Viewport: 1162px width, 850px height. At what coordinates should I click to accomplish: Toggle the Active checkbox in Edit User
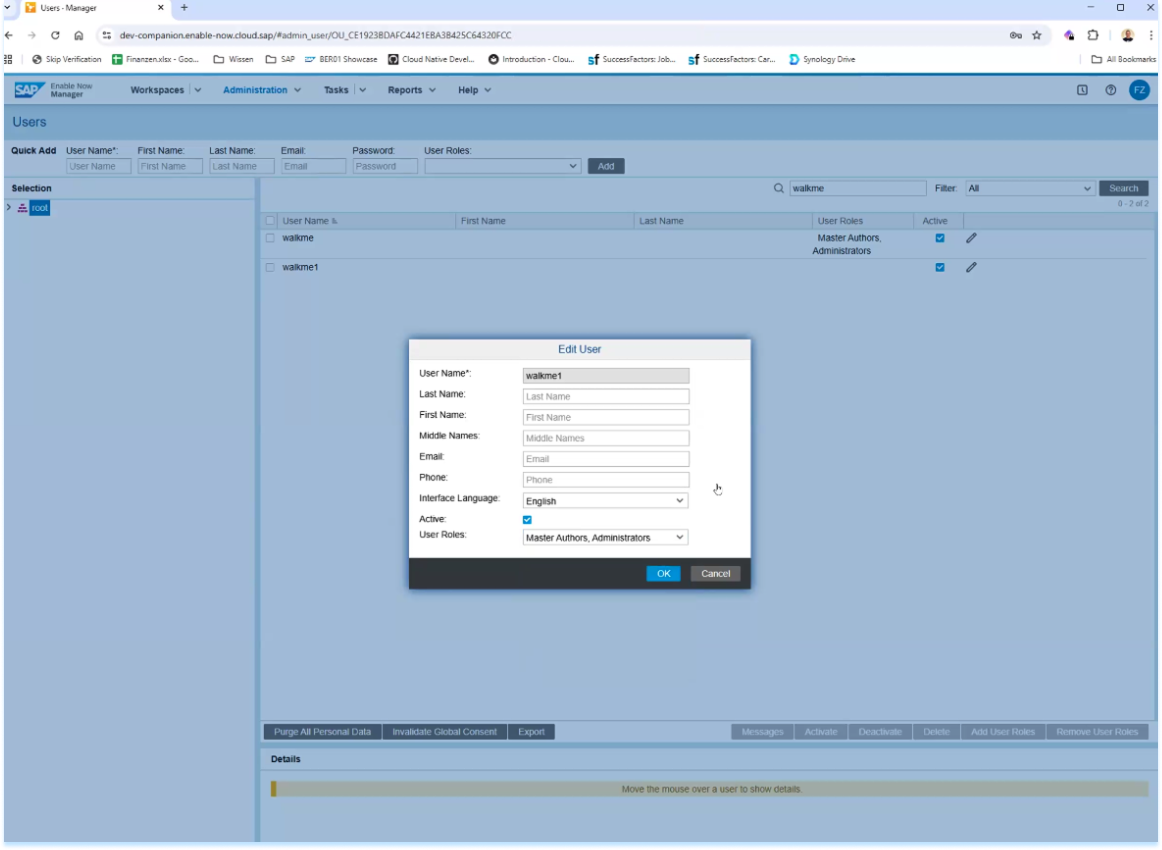coord(527,519)
